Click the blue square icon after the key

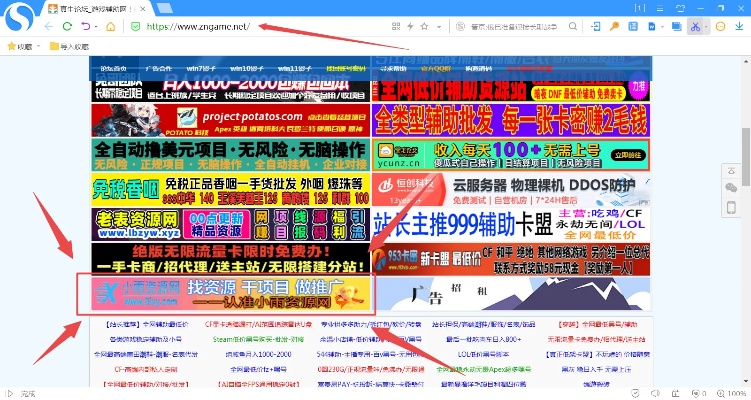(x=633, y=26)
